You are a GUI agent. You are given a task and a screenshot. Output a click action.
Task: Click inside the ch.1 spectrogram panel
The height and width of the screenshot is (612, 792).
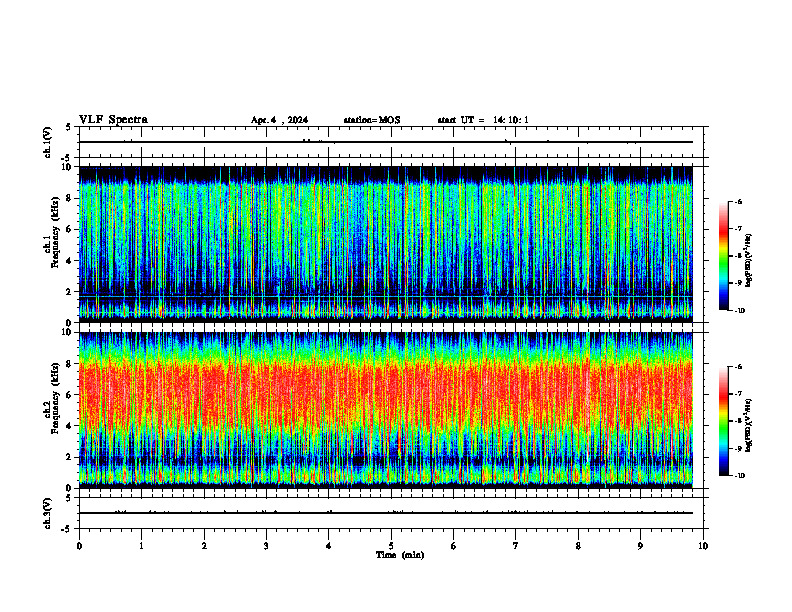pos(386,244)
